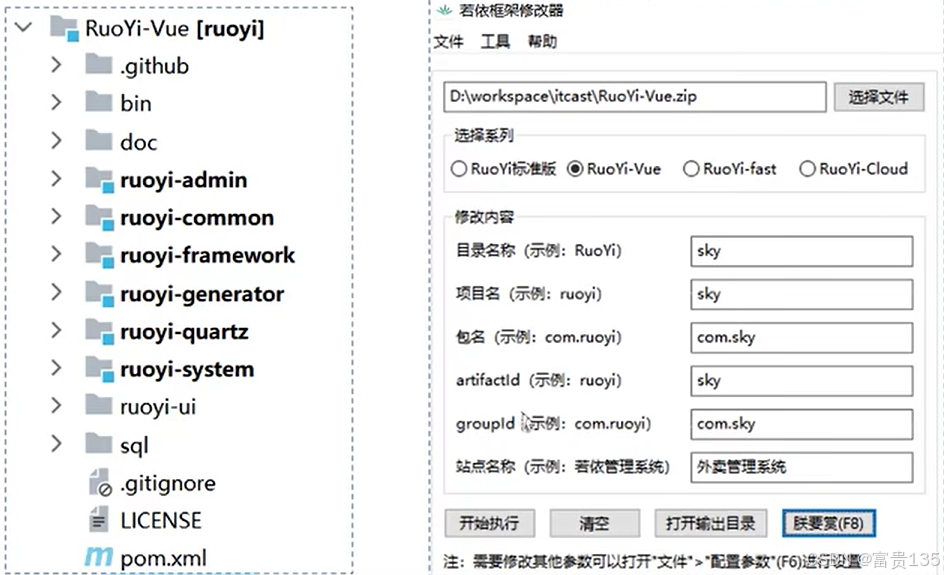Click the RuoYi-Vue root project folder icon

tap(64, 28)
